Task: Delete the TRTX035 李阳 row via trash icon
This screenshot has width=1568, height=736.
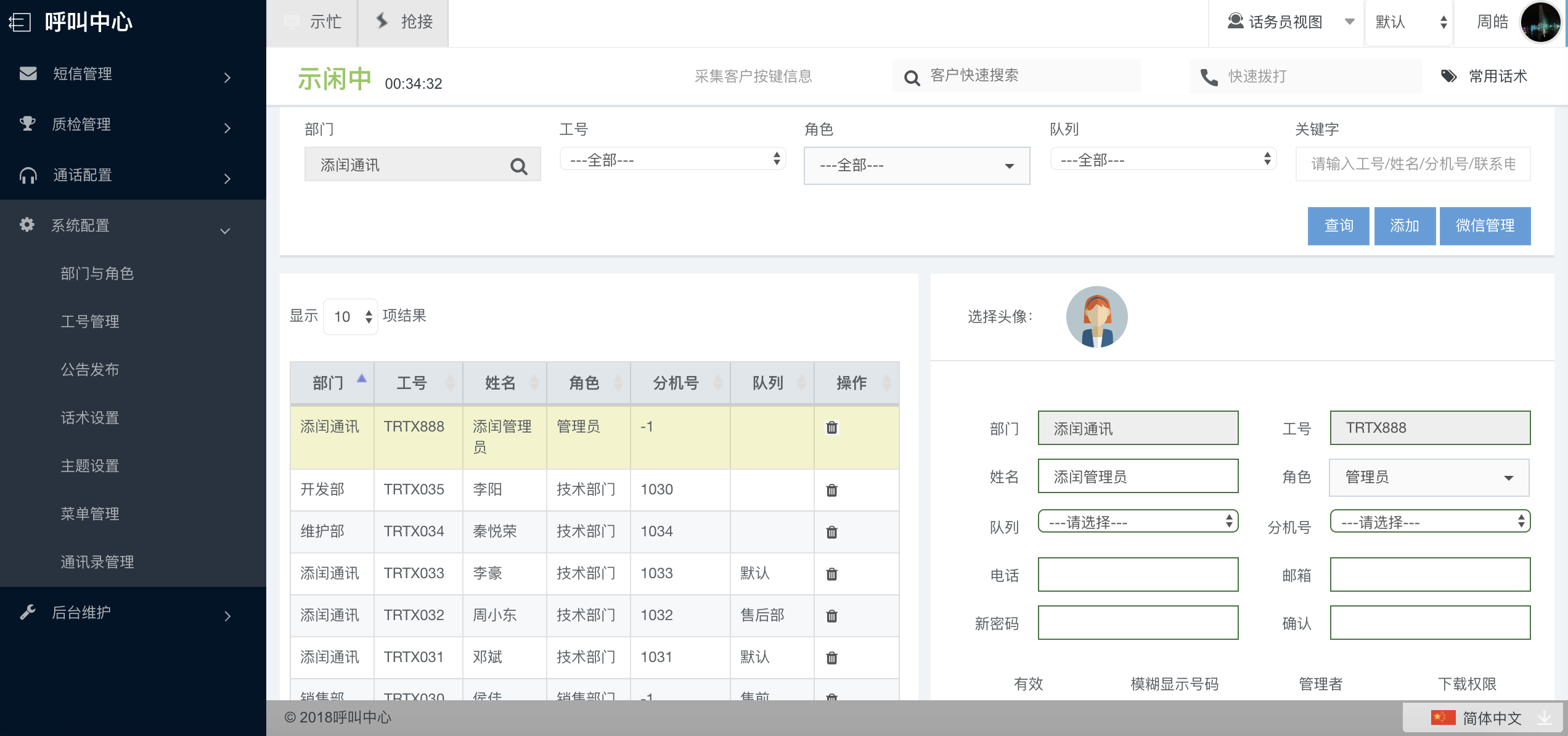Action: [831, 490]
